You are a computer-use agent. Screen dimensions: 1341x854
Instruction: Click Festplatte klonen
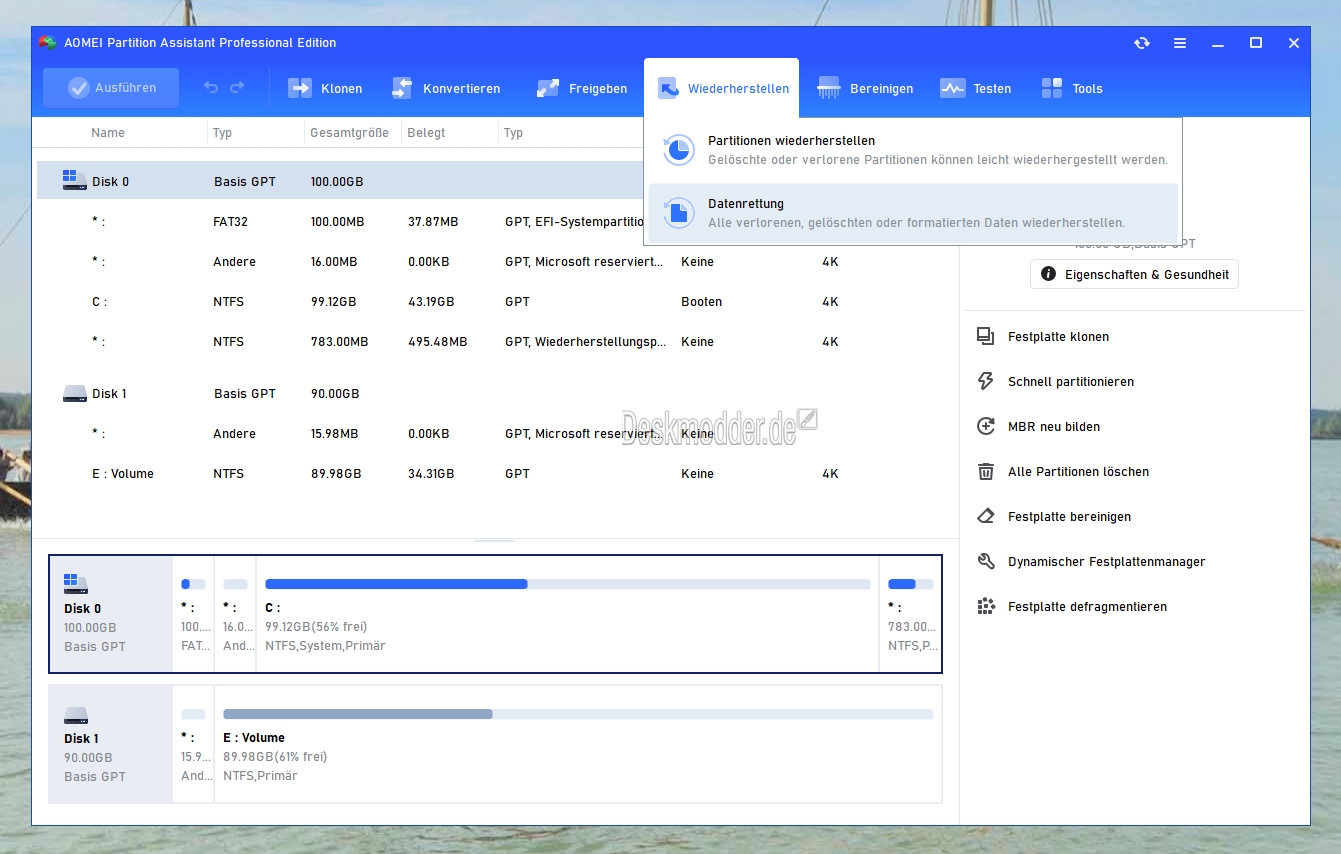pyautogui.click(x=1058, y=337)
